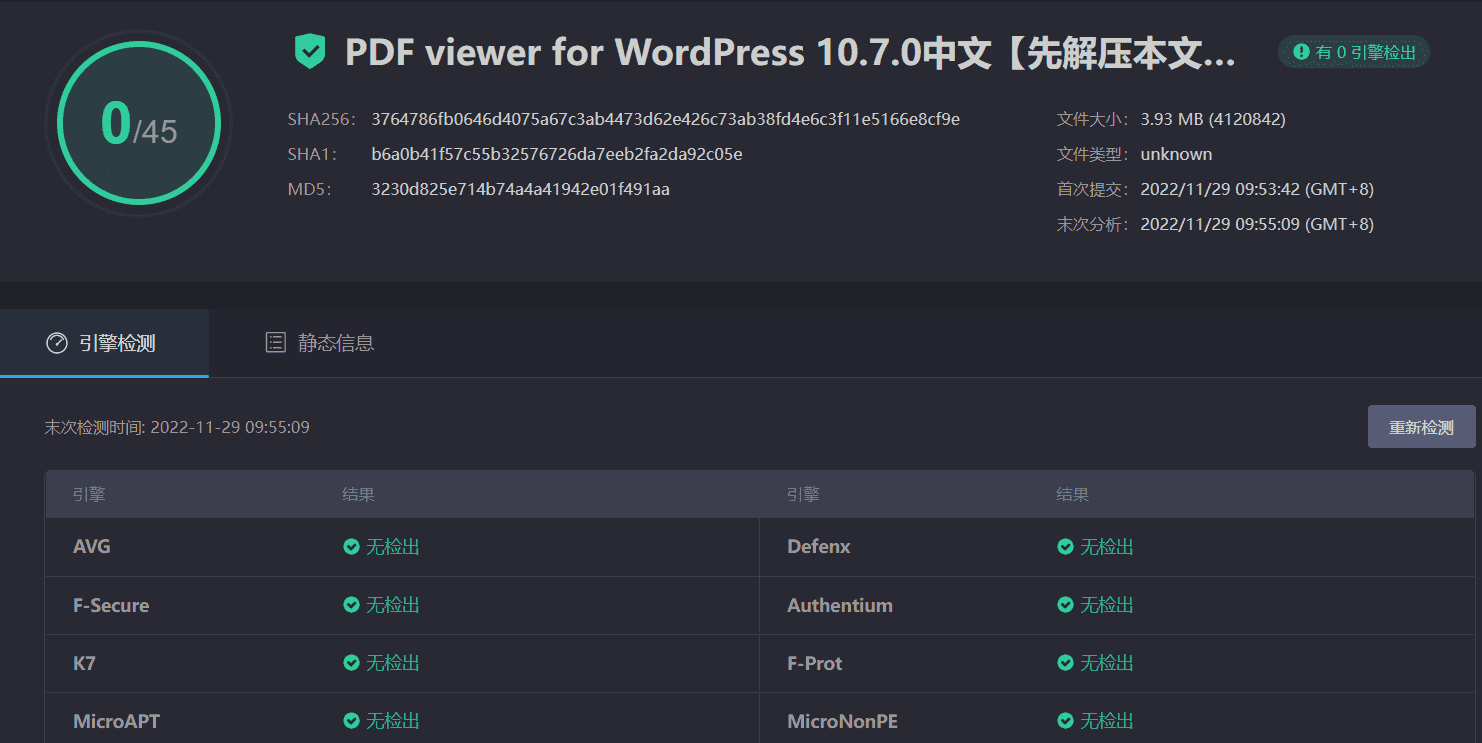Click the 无检出 result for K7
Image resolution: width=1482 pixels, height=743 pixels.
tap(393, 663)
